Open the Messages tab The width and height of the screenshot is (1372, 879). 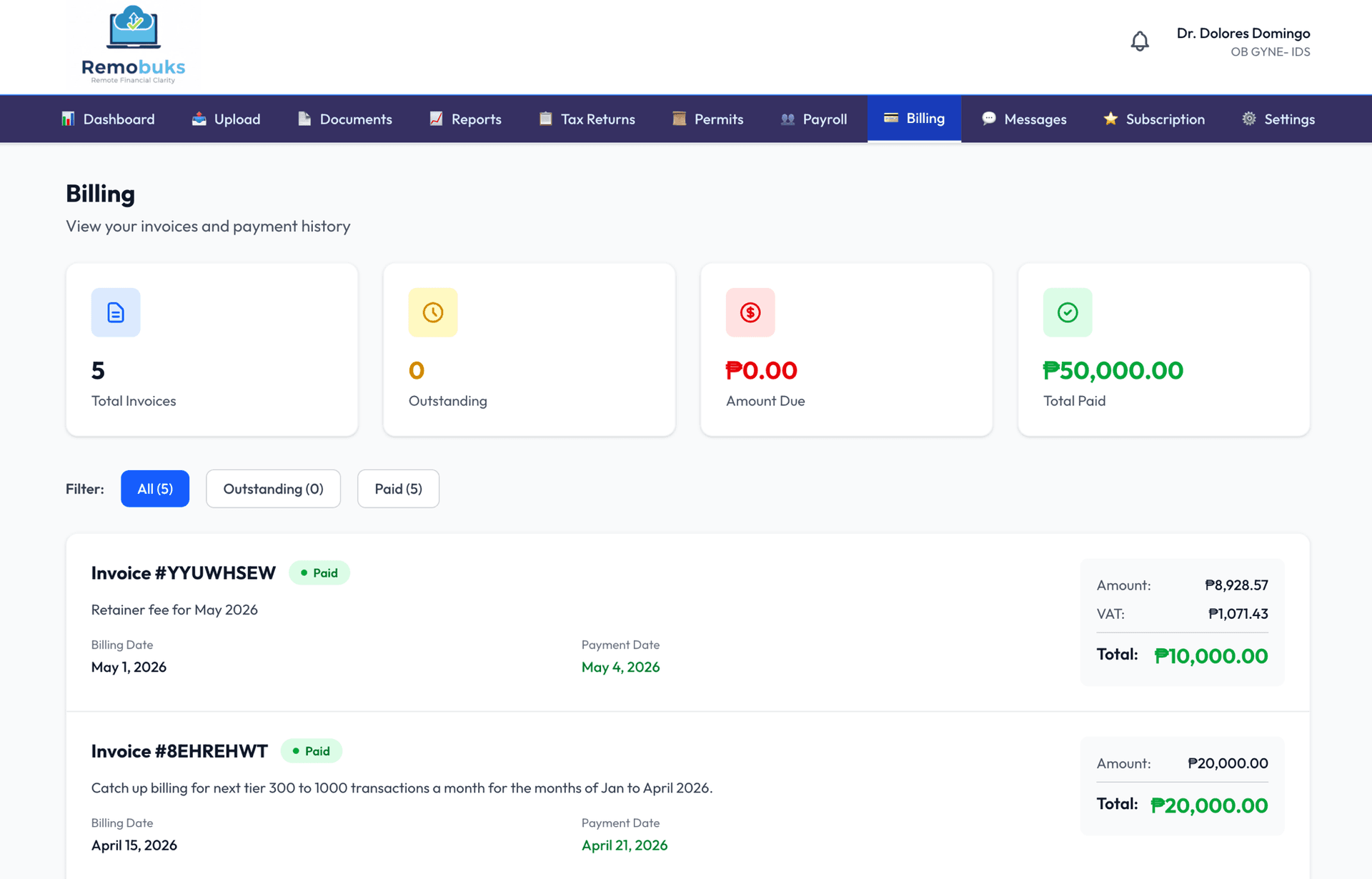click(1024, 119)
